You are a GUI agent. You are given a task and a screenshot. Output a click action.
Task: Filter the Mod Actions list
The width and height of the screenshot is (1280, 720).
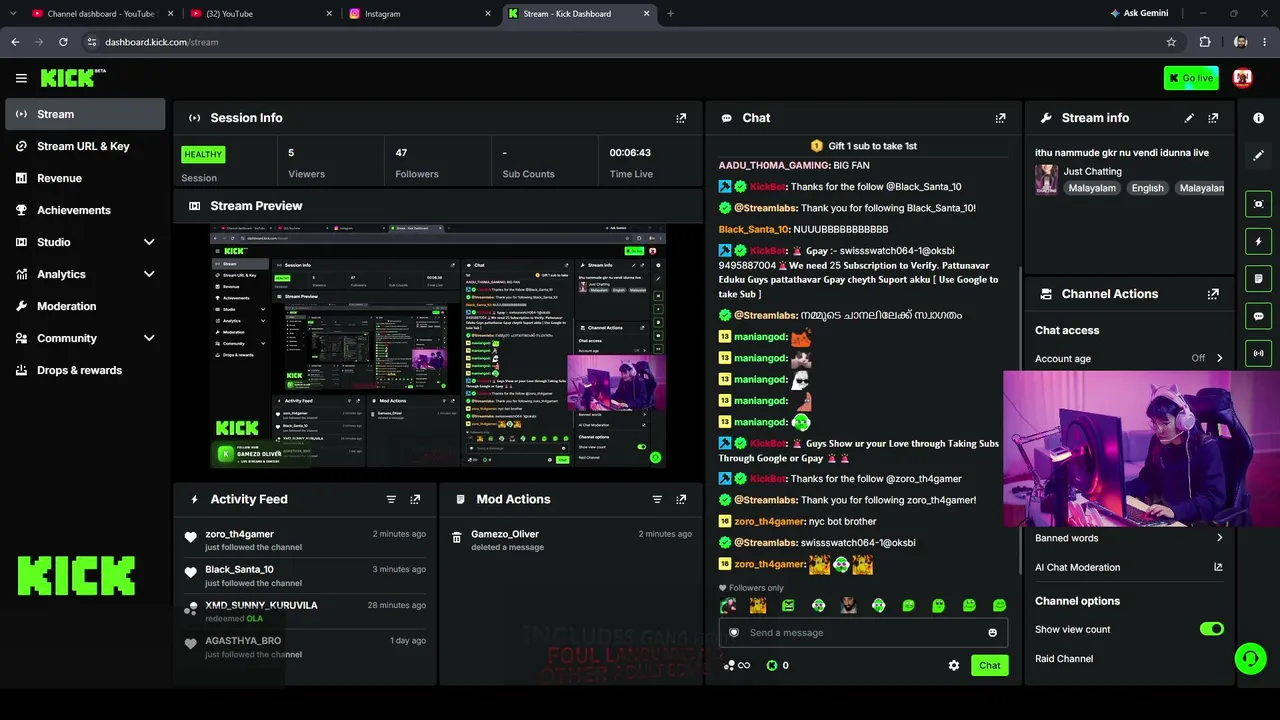pyautogui.click(x=657, y=499)
